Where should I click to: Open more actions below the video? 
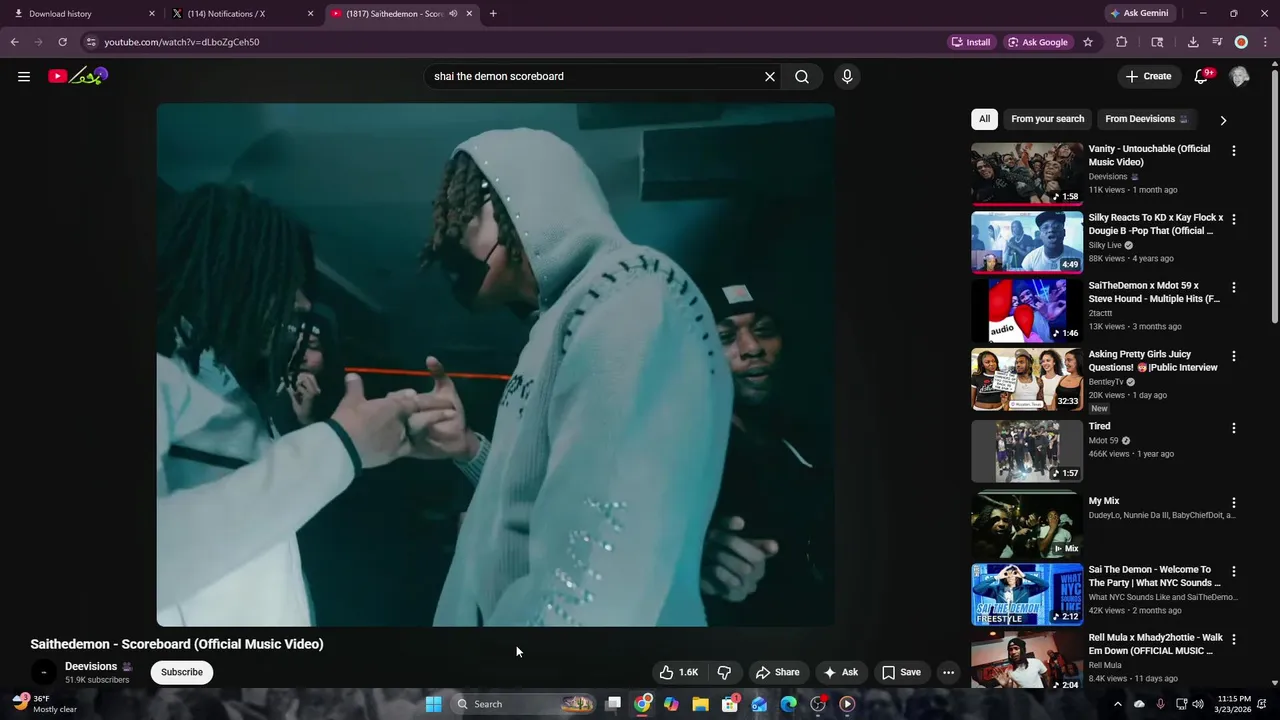(x=948, y=672)
